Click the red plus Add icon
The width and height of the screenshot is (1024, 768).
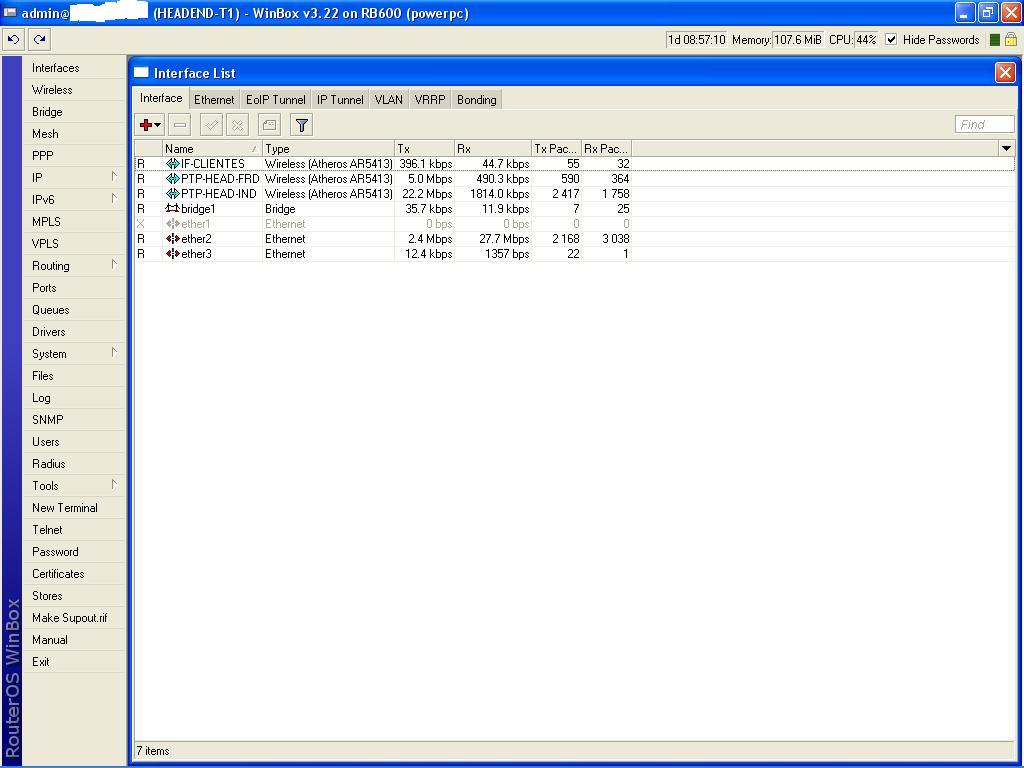click(146, 125)
